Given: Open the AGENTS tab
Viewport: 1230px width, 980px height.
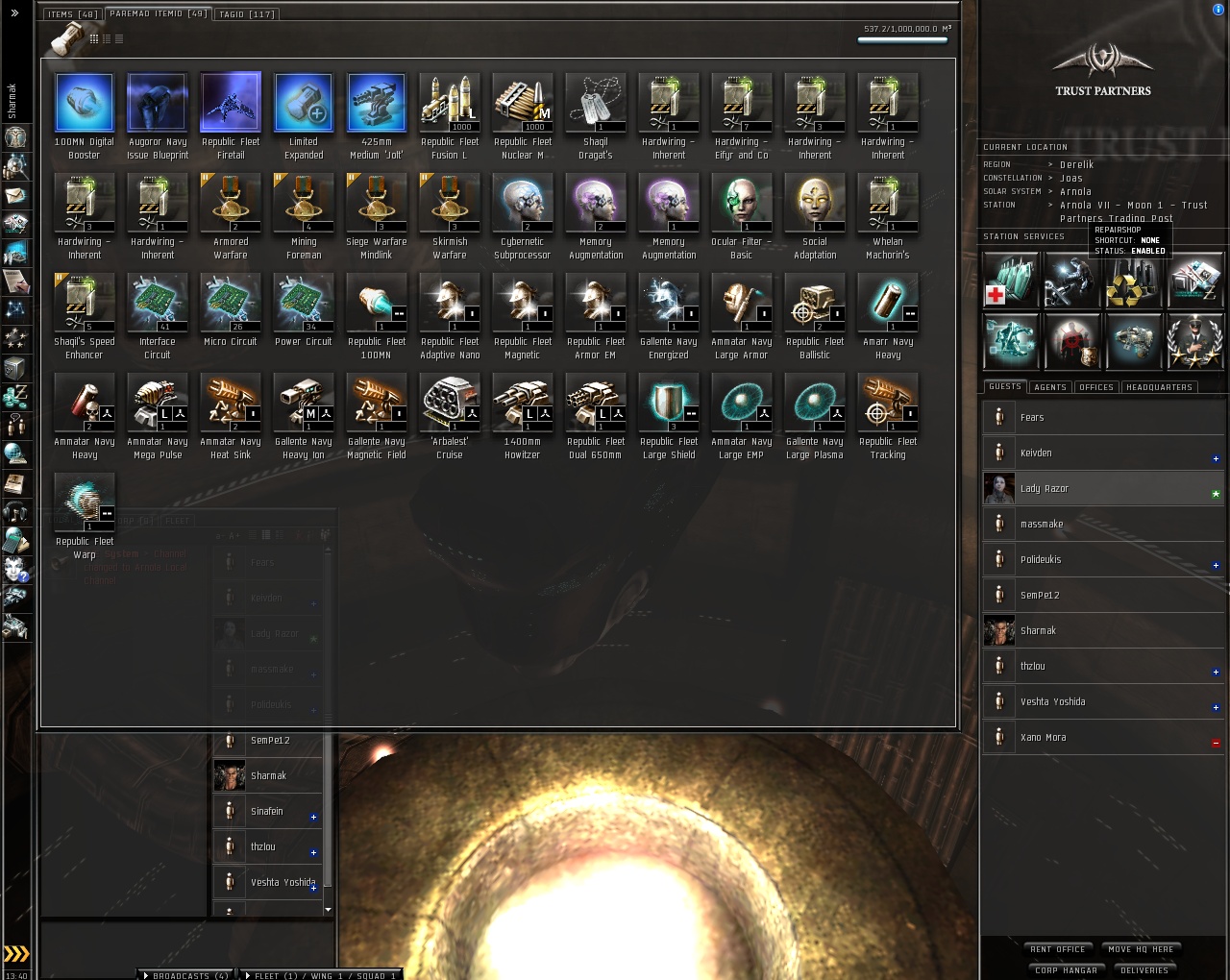Looking at the screenshot, I should click(x=1050, y=387).
